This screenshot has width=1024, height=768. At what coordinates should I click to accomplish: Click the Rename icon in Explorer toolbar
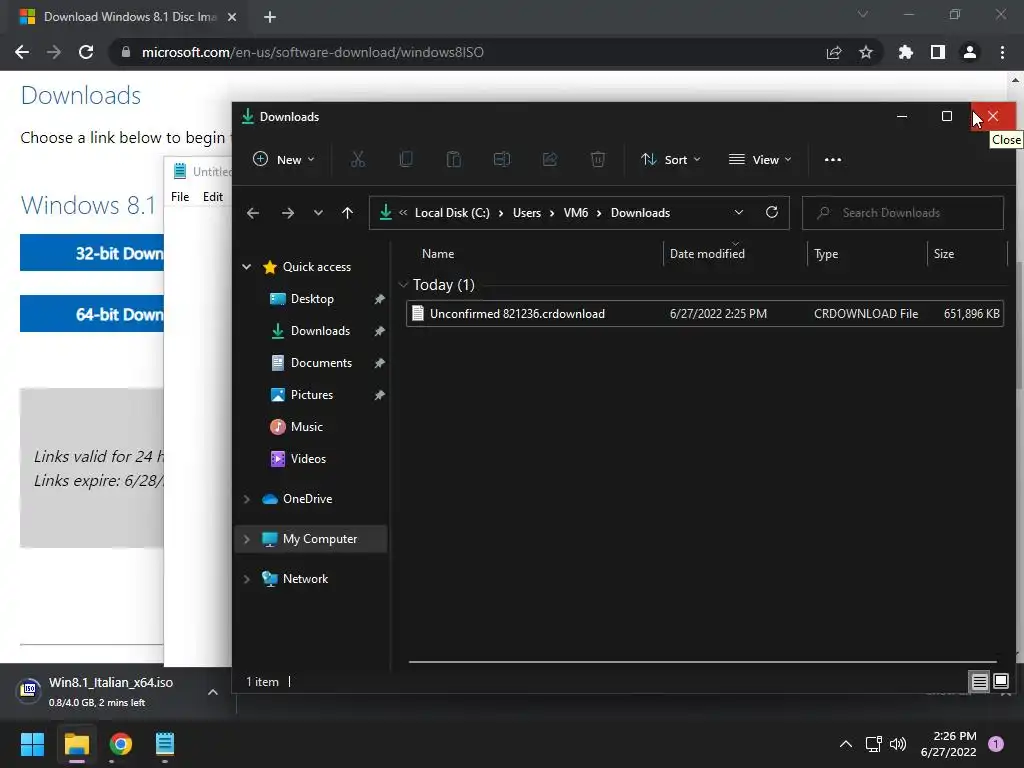502,159
